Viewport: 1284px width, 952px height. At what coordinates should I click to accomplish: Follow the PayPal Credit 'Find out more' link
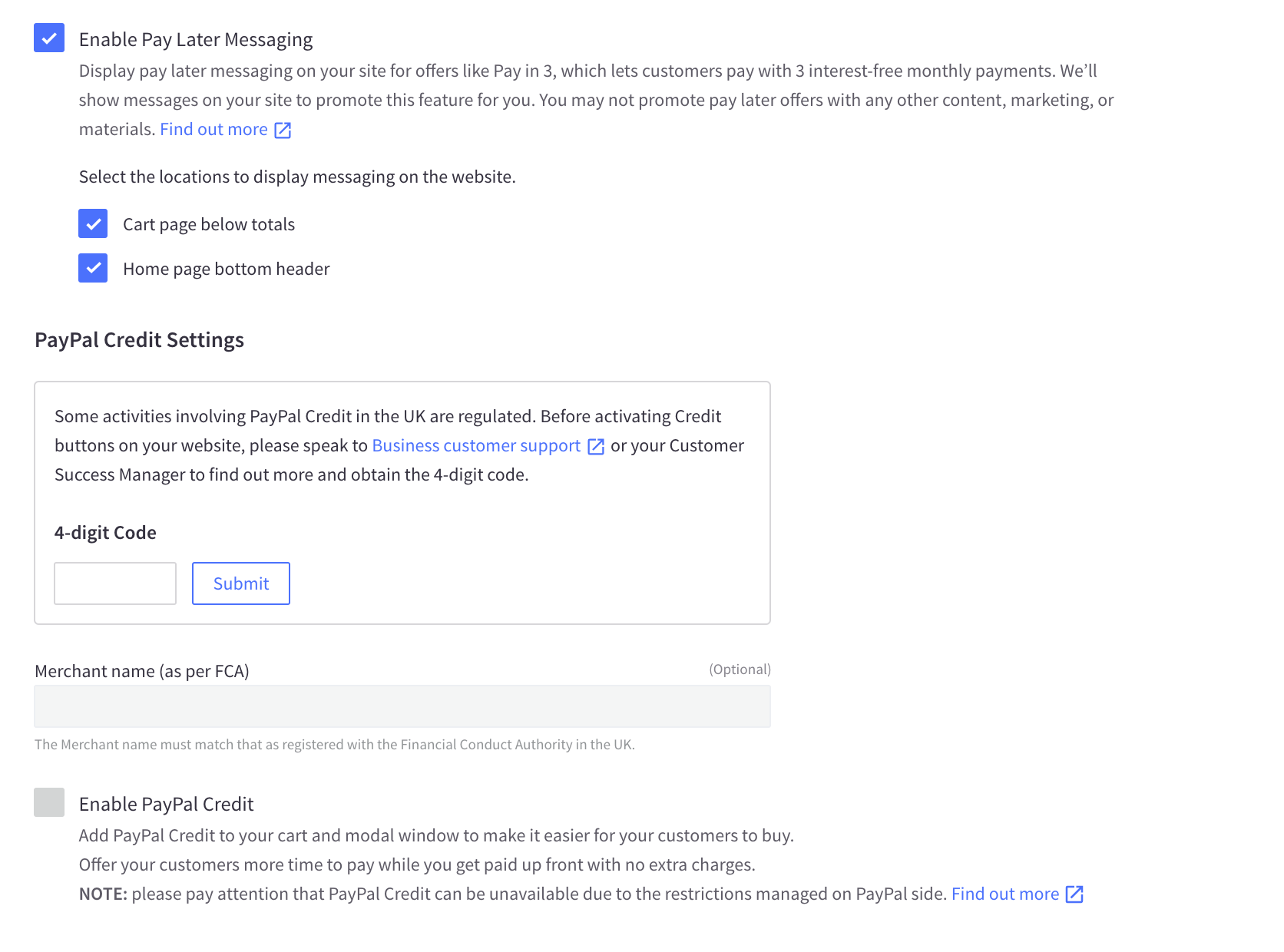pyautogui.click(x=1004, y=894)
